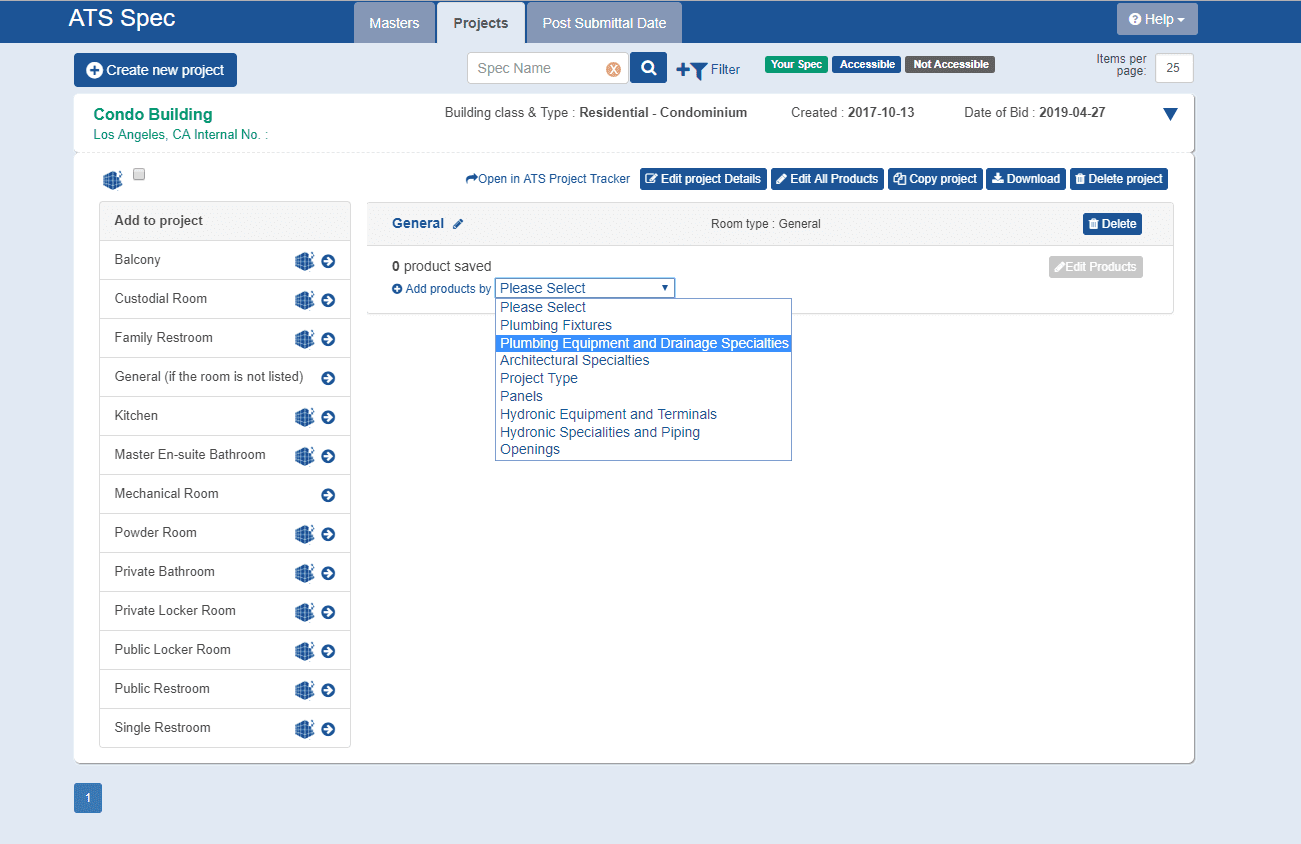The image size is (1301, 844).
Task: Add Public Restroom using arrow icon
Action: 328,691
